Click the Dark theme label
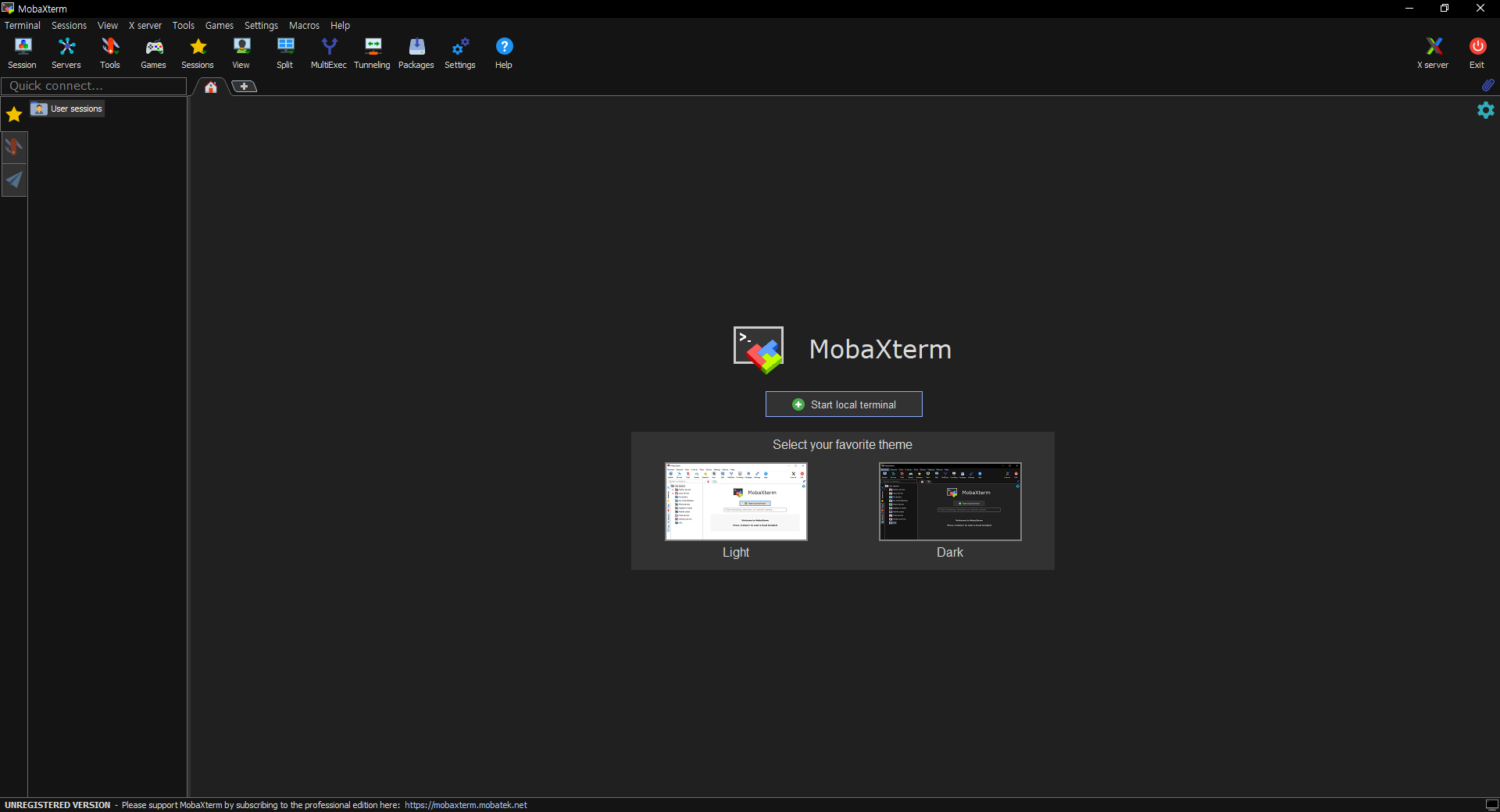The height and width of the screenshot is (812, 1500). pyautogui.click(x=950, y=552)
